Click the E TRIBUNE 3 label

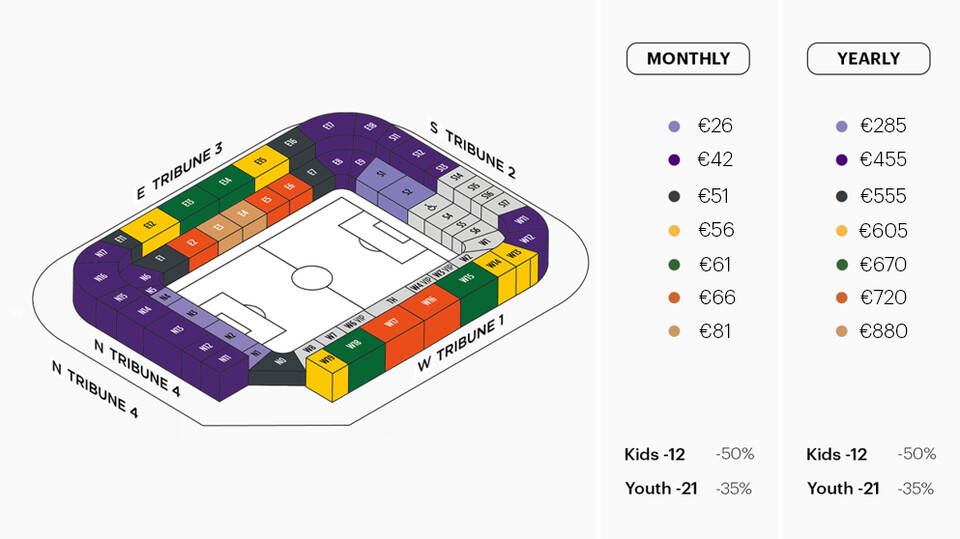(x=180, y=172)
